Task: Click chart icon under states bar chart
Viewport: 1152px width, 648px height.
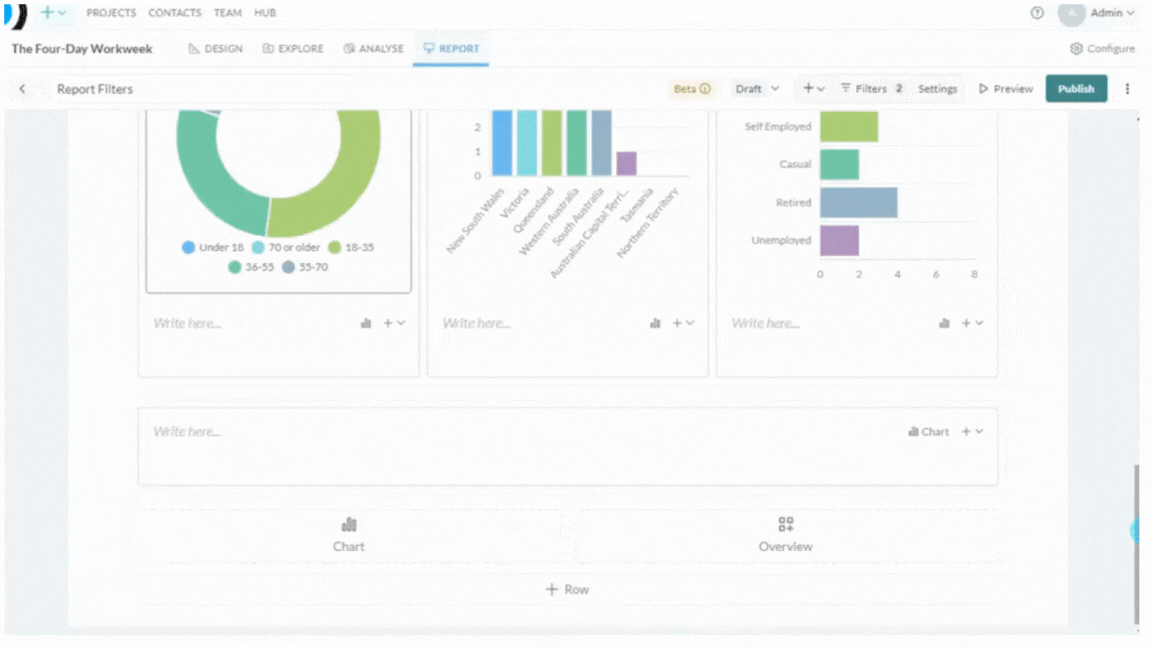Action: [655, 323]
